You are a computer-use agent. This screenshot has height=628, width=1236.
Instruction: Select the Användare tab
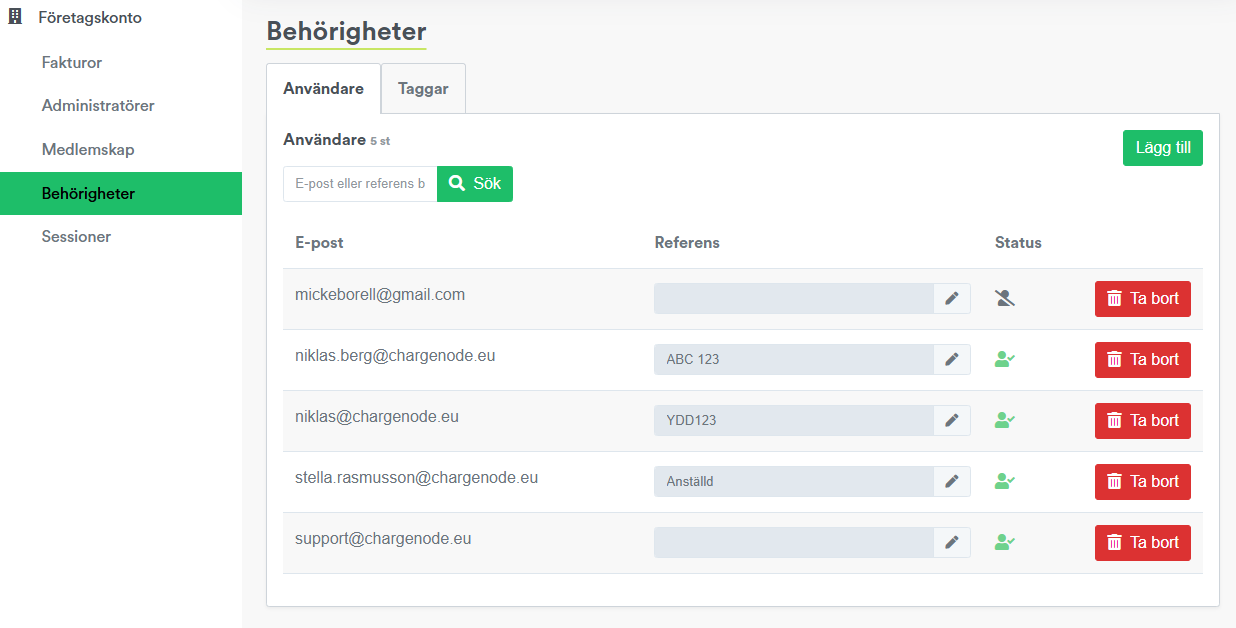point(323,89)
